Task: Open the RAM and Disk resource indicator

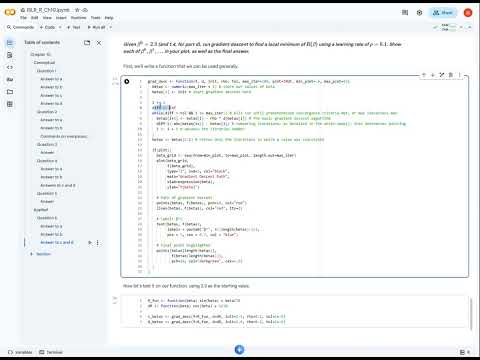Action: [449, 27]
